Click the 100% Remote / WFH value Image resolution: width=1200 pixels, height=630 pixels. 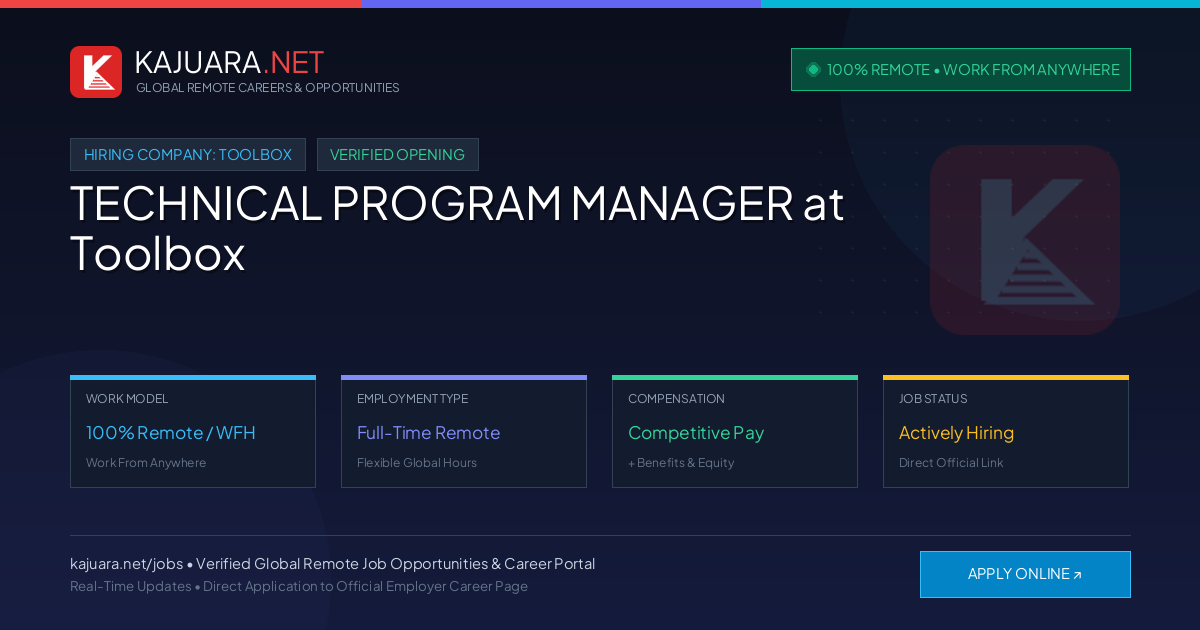171,433
